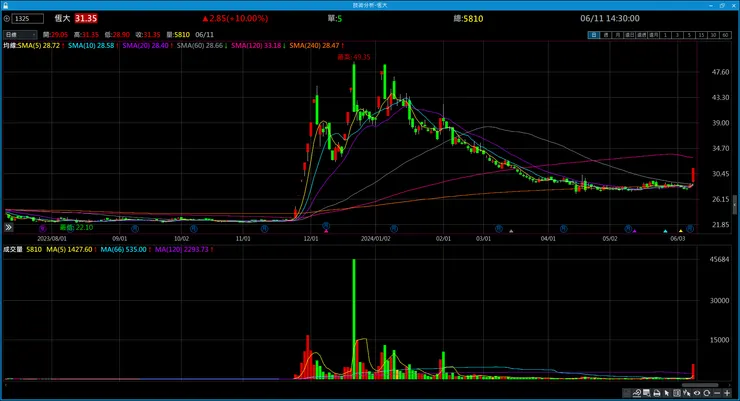Click the double-chevron expand arrow at chart left

pos(8,227)
